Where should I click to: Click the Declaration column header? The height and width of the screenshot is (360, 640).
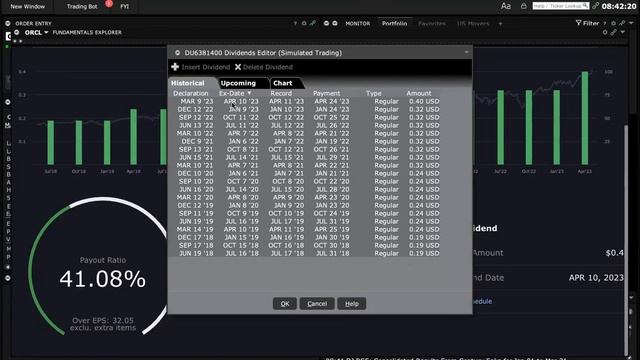tap(191, 93)
